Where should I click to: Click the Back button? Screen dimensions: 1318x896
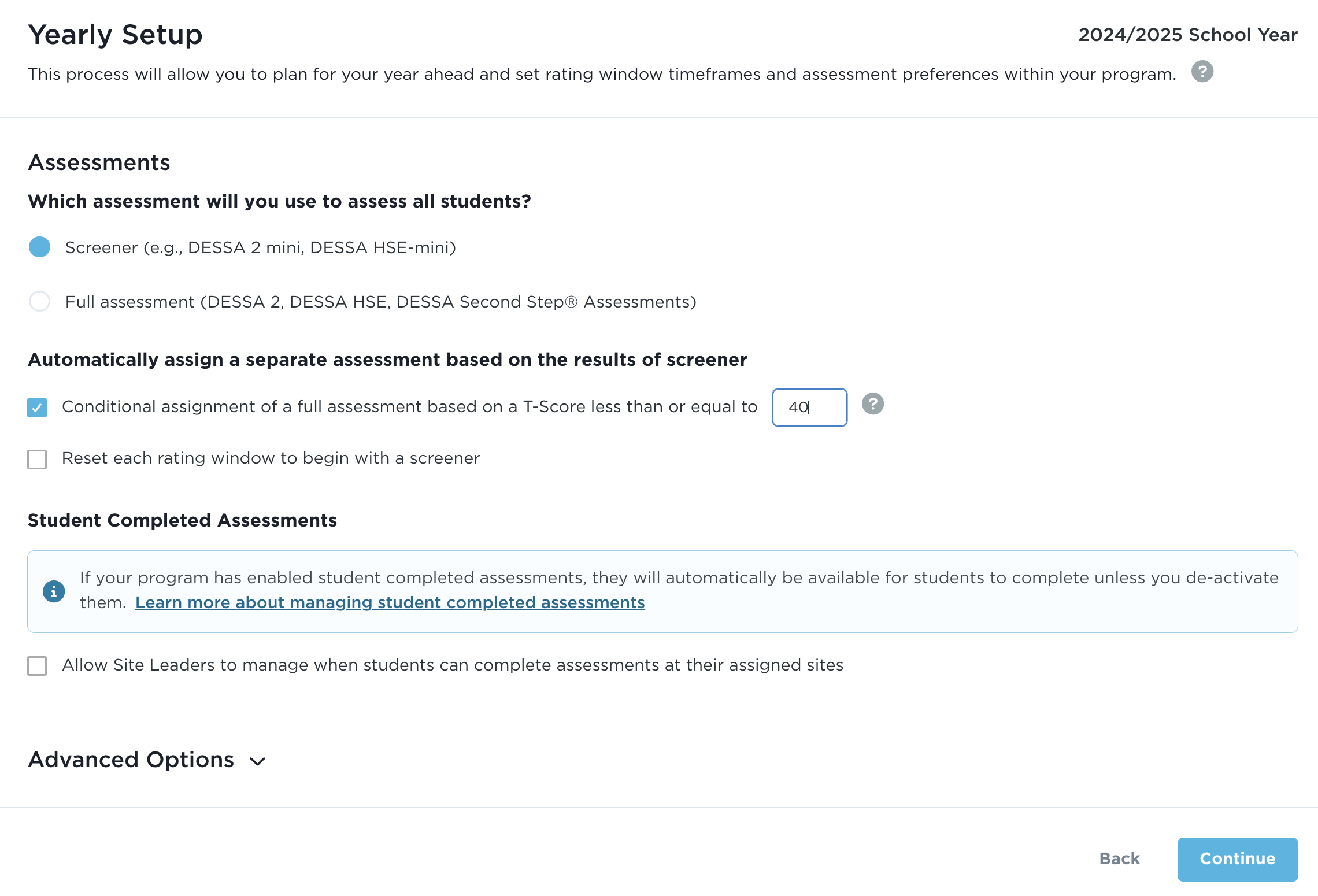(x=1119, y=858)
